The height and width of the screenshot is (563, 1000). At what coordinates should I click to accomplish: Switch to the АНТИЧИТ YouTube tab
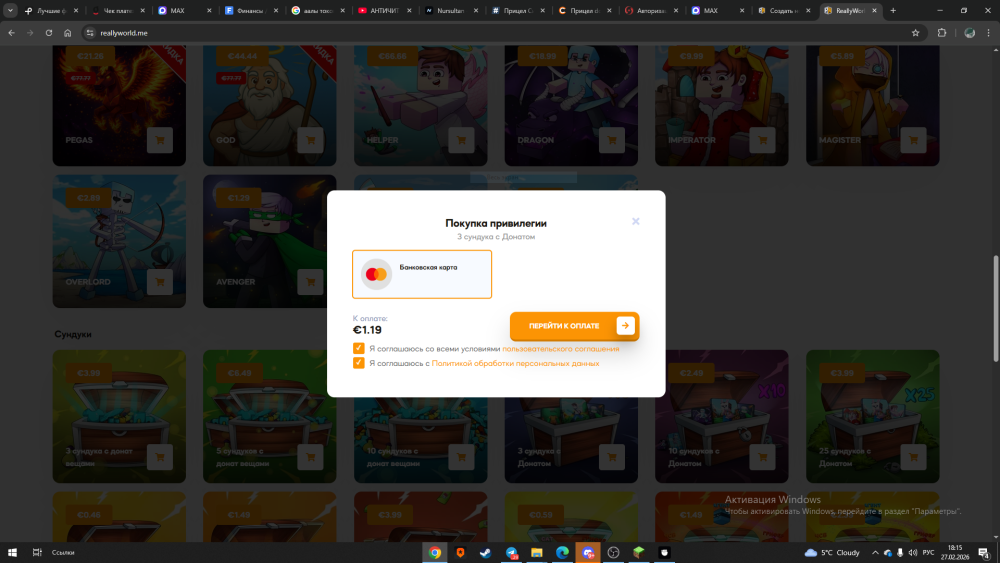(383, 11)
